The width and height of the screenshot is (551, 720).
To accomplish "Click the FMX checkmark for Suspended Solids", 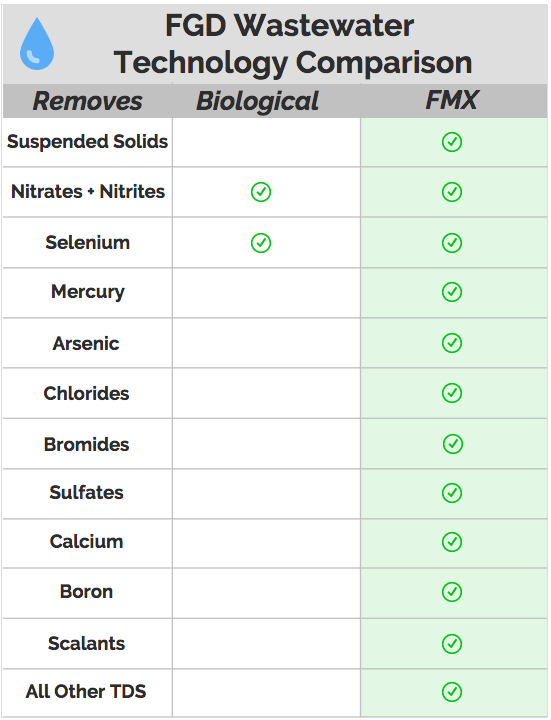I will [452, 142].
